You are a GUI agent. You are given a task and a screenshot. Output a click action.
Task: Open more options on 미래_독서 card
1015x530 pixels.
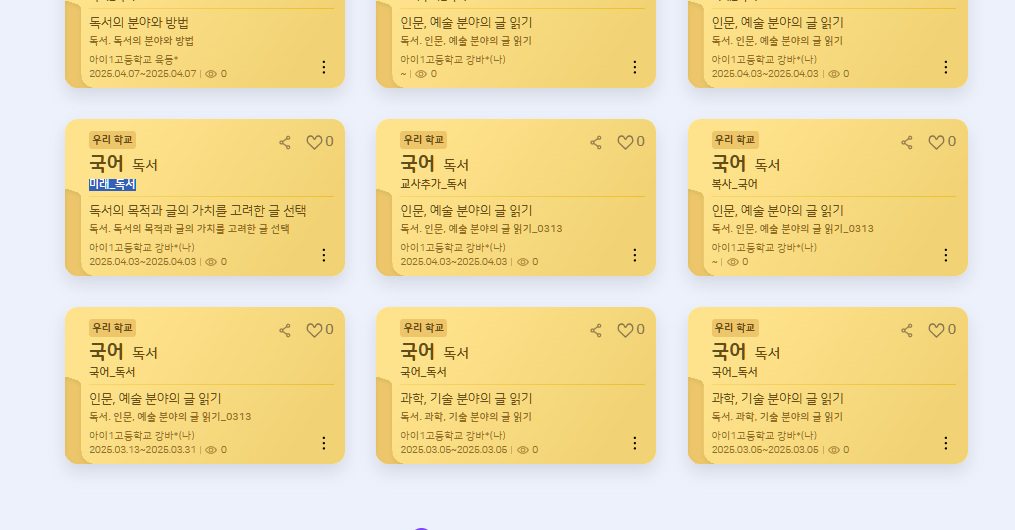click(324, 255)
